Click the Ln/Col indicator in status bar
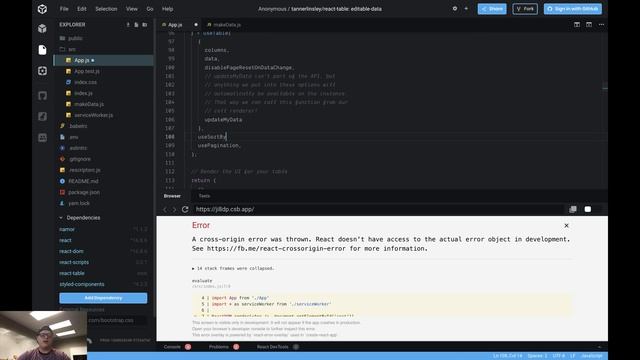Screen dimensions: 640x360 coord(507,356)
